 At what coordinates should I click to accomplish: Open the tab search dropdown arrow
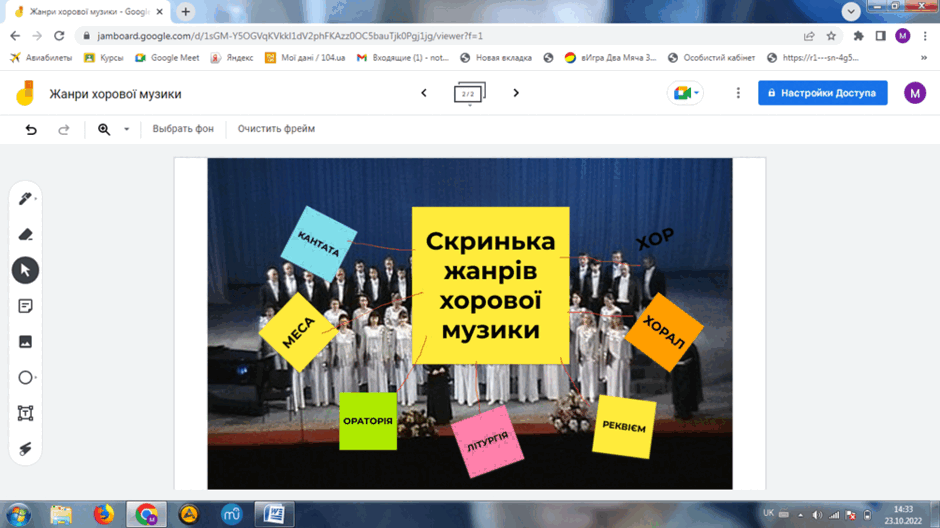pyautogui.click(x=851, y=11)
